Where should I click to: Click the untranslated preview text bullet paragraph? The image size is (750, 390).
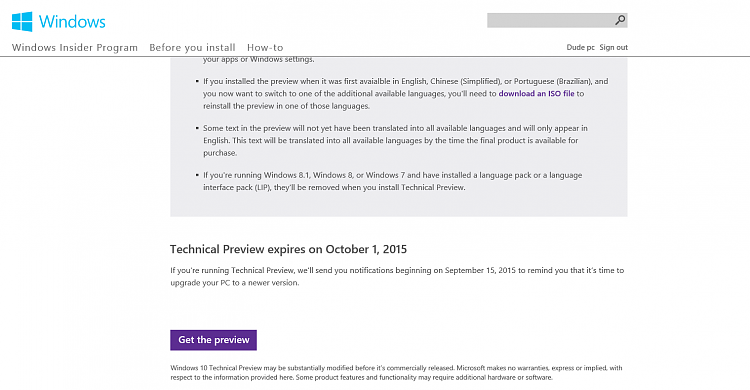395,140
